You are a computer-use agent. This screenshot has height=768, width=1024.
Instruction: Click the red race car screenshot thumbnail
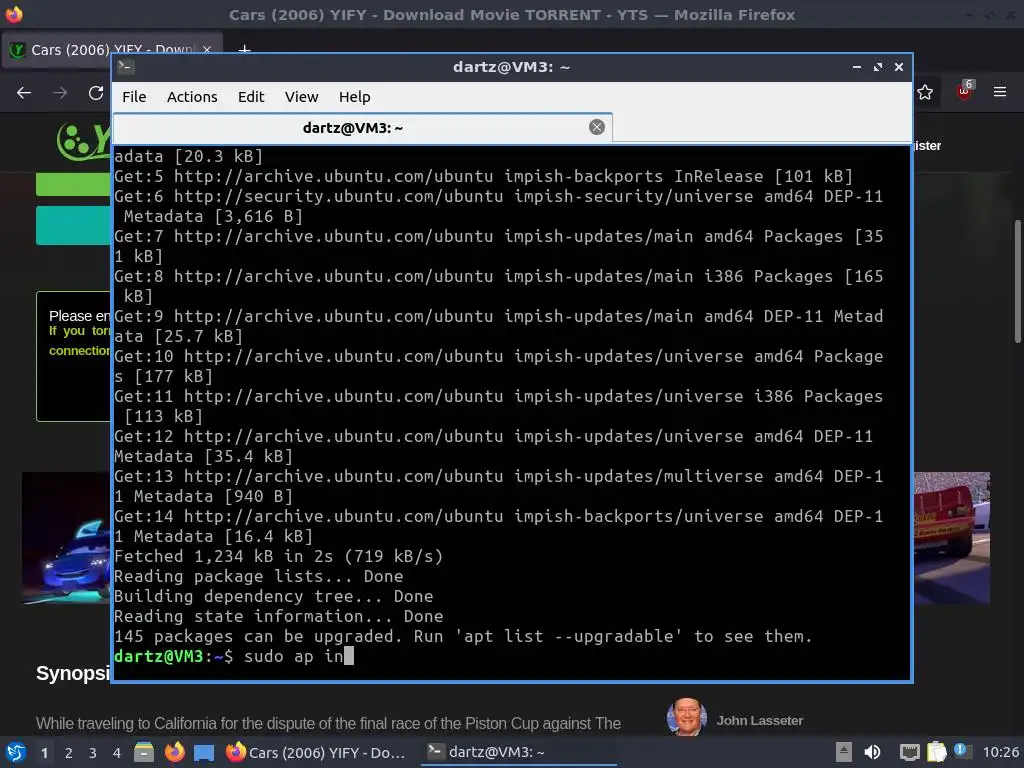951,537
